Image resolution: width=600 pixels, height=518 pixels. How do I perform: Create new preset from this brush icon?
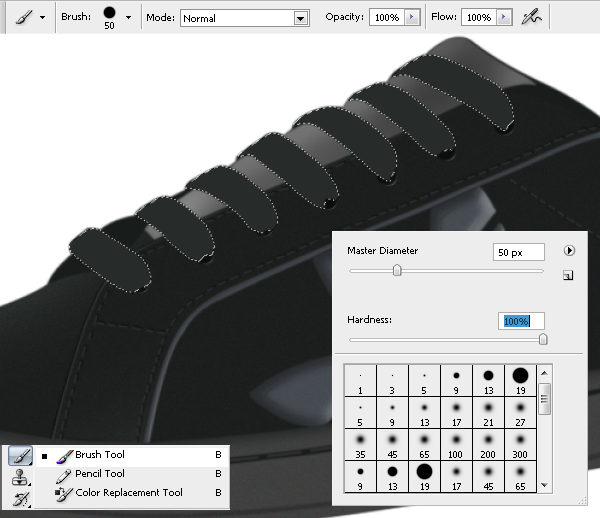(568, 275)
